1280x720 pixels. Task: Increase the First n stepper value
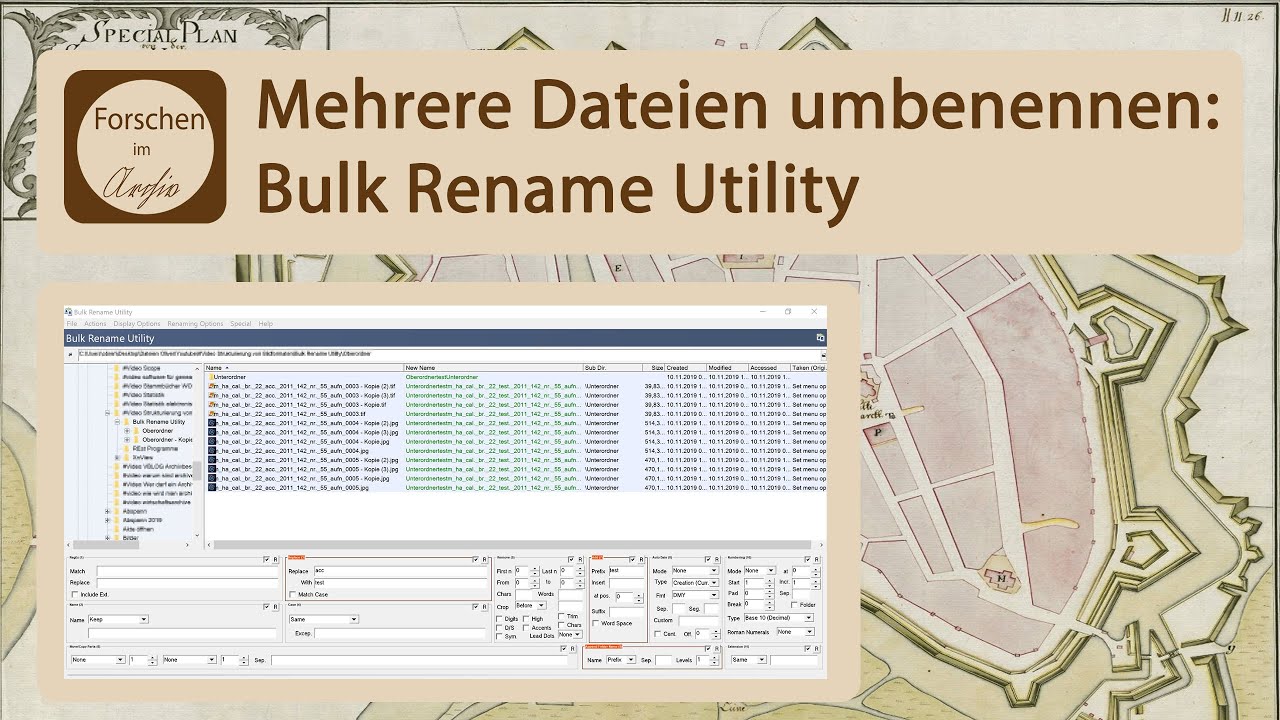pos(535,568)
